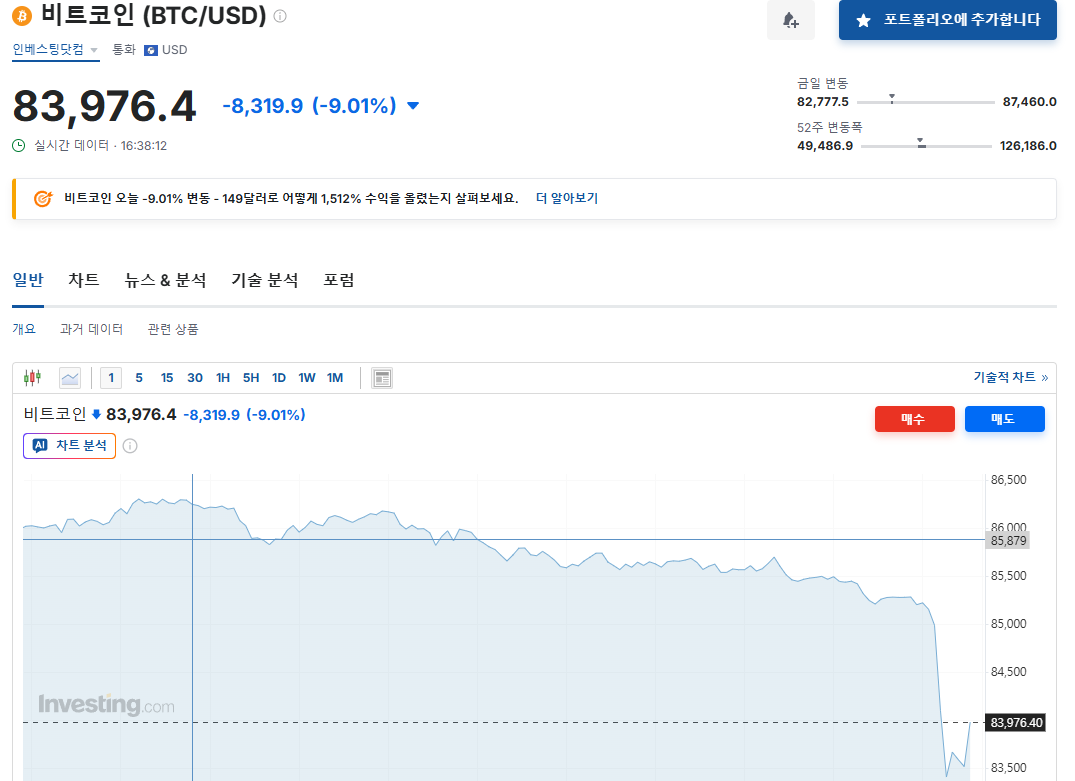This screenshot has height=781, width=1075.
Task: Click the target icon in the promo banner
Action: click(42, 198)
